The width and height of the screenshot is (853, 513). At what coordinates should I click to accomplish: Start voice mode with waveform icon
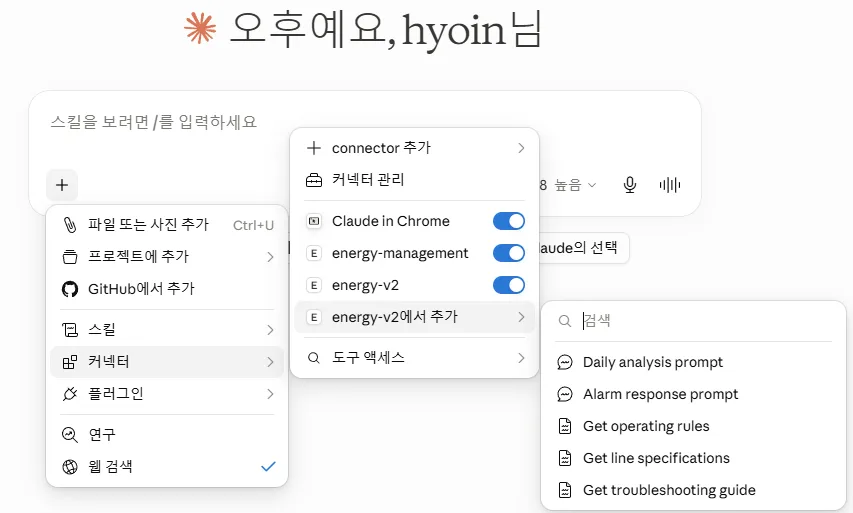pos(670,185)
